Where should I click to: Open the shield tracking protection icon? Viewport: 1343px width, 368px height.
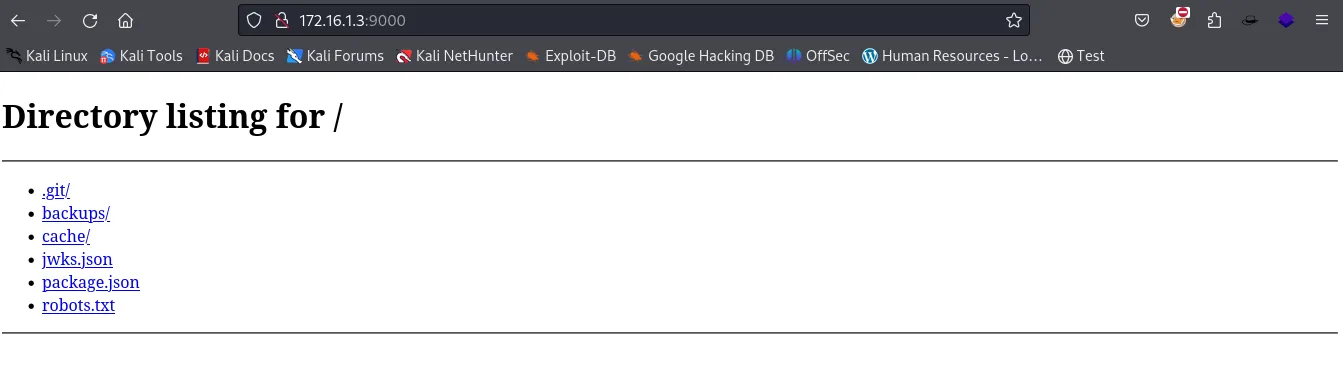tap(254, 20)
